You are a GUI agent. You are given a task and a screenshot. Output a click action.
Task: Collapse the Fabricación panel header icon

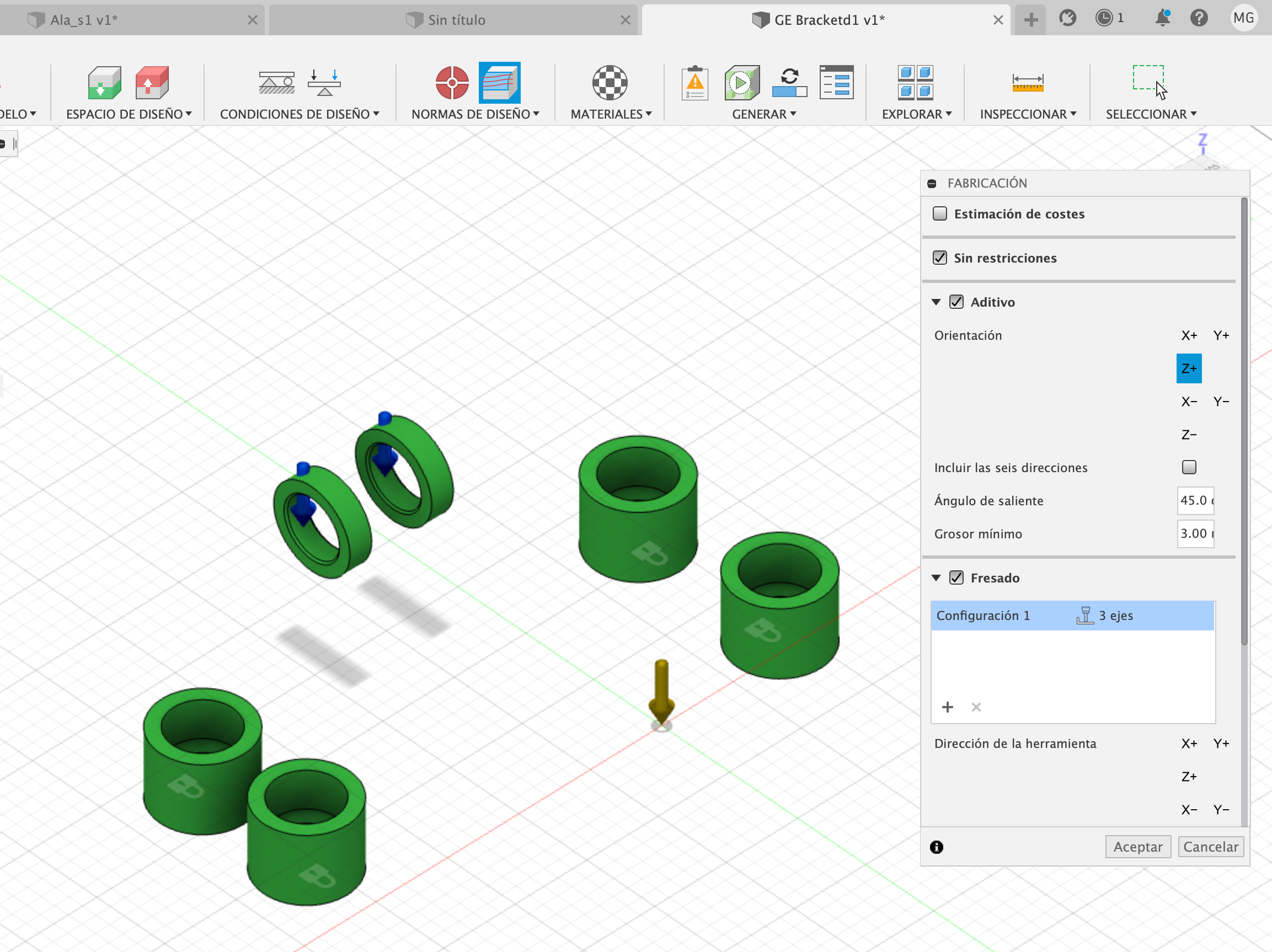[x=932, y=183]
